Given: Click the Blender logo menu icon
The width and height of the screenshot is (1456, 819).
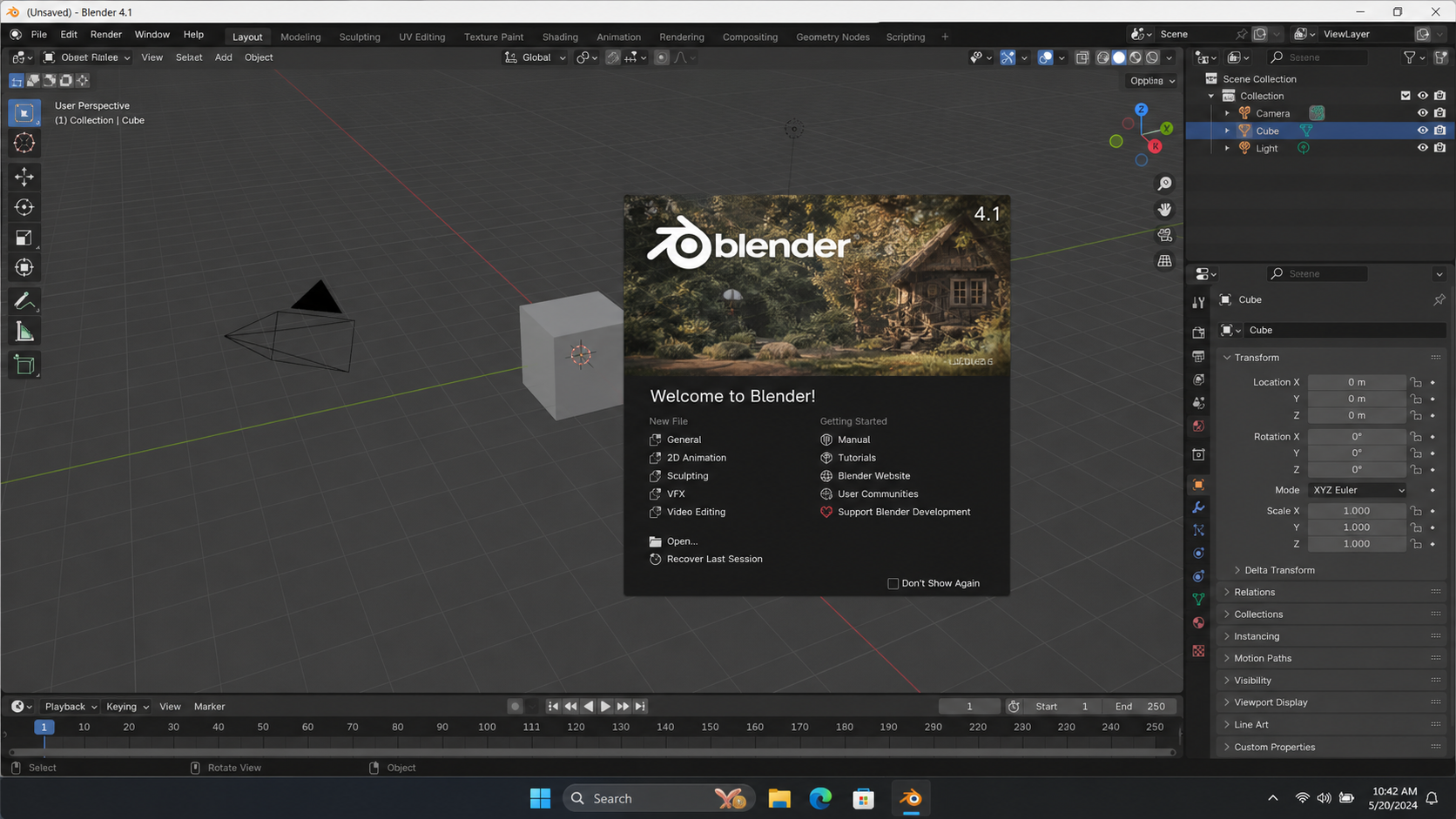Looking at the screenshot, I should pyautogui.click(x=16, y=35).
